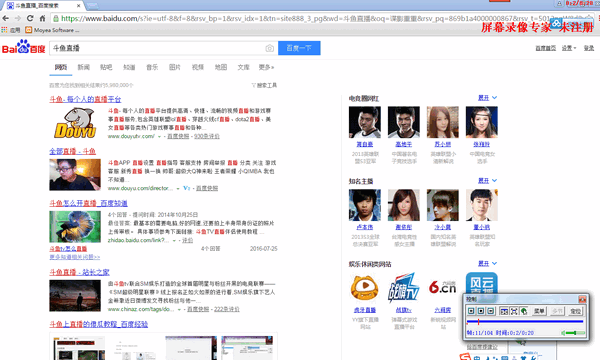Open the Moyea Software bookmark
Viewport: 600px width, 360px height.
[x=52, y=30]
